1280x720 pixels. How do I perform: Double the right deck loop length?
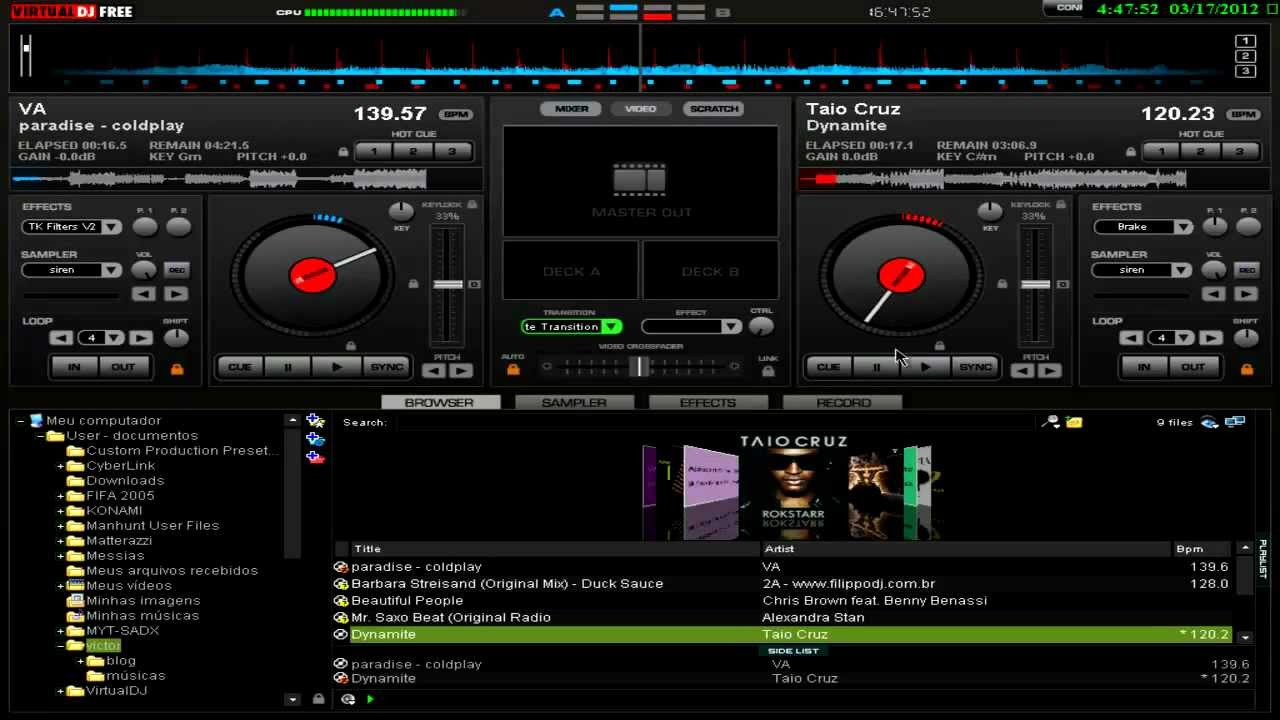tap(1211, 338)
